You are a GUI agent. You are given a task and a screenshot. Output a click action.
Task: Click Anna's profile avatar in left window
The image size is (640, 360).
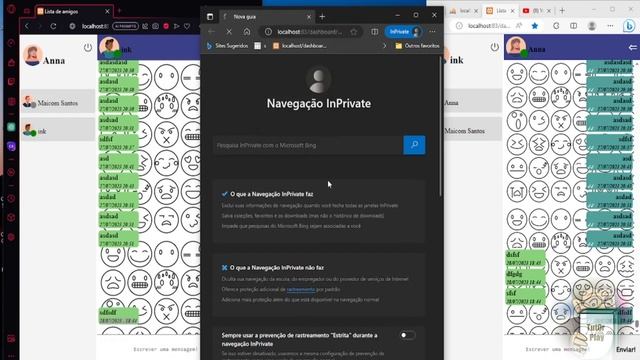[33, 56]
